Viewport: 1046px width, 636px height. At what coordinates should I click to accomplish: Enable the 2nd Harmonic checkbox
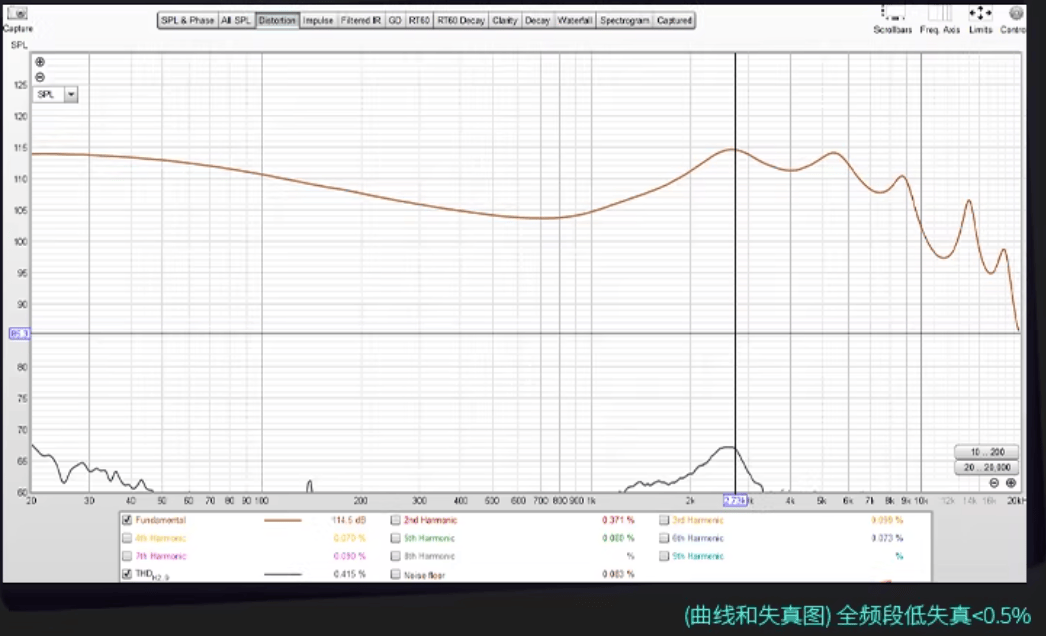tap(396, 520)
